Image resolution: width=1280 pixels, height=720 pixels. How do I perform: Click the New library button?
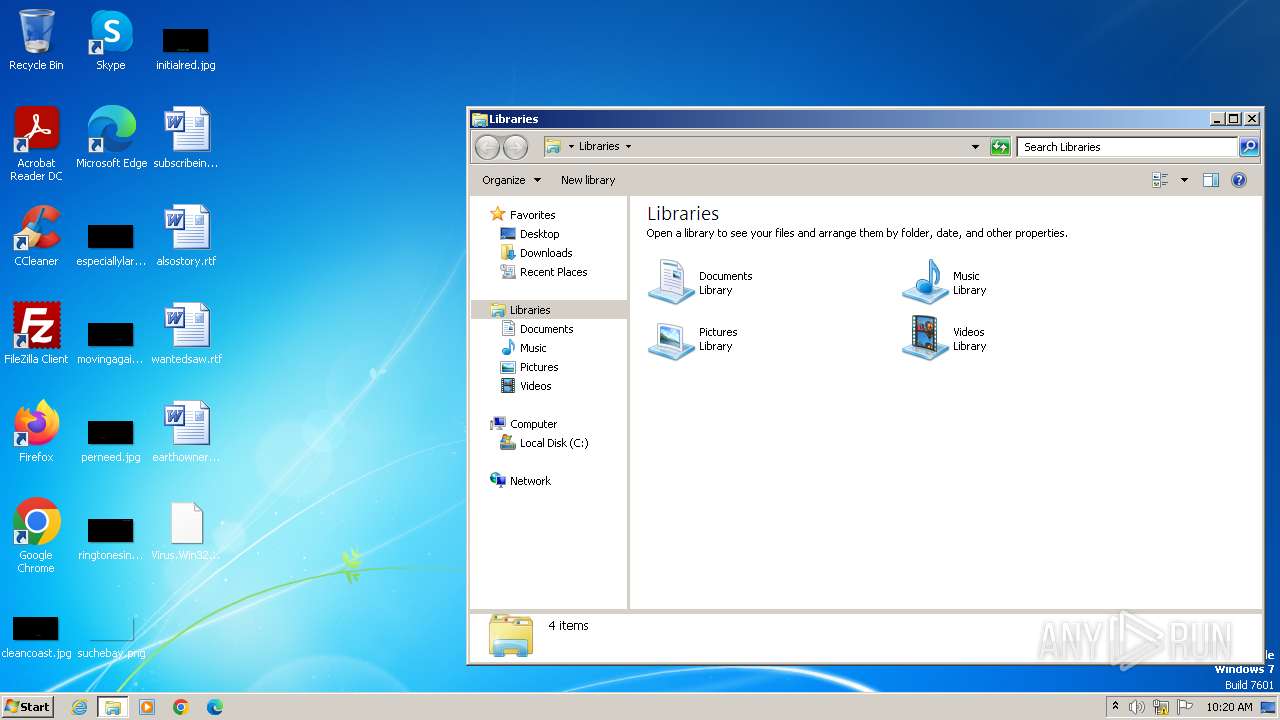coord(588,180)
